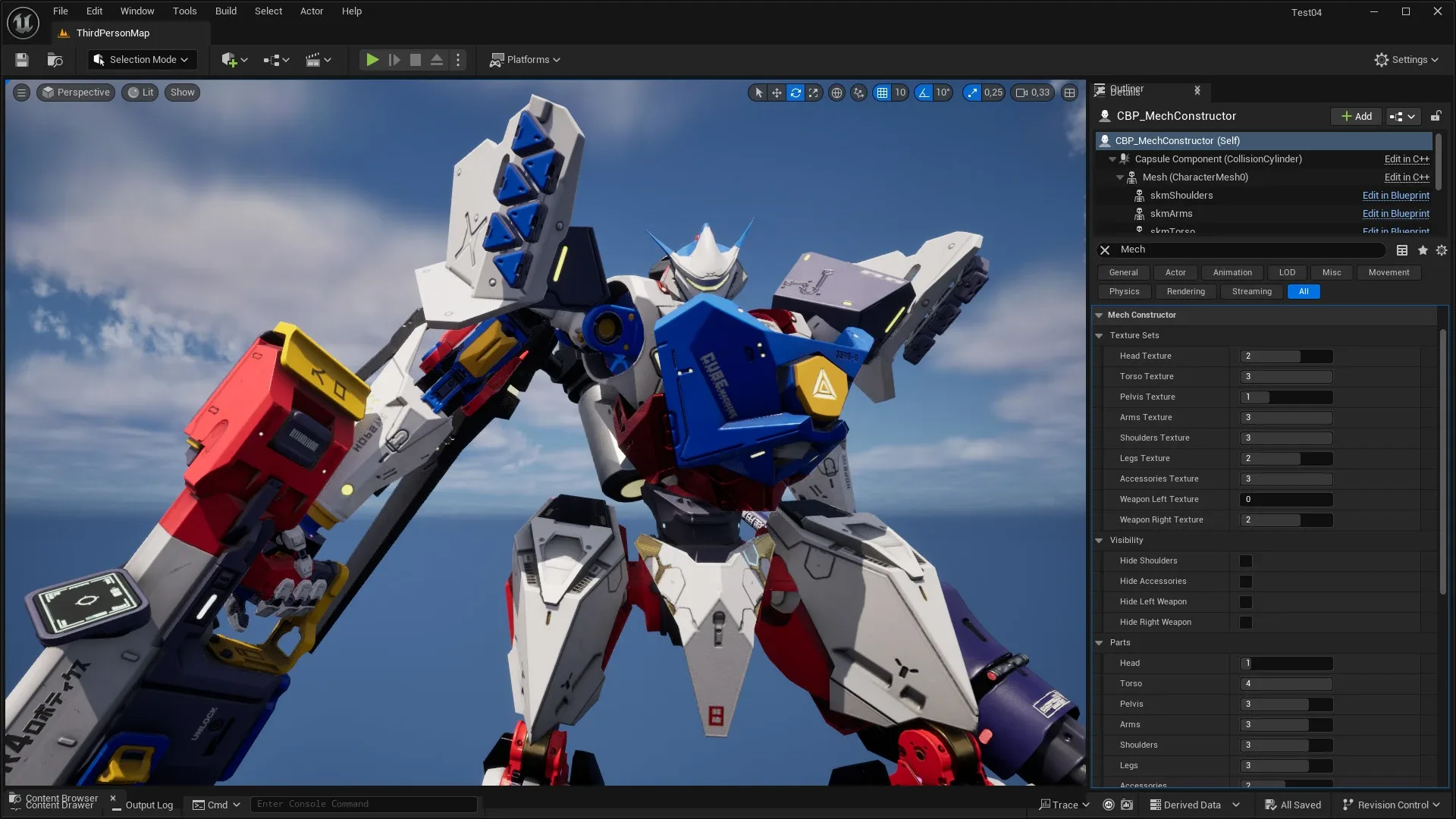Click the console command input field
The height and width of the screenshot is (819, 1456).
coord(364,804)
